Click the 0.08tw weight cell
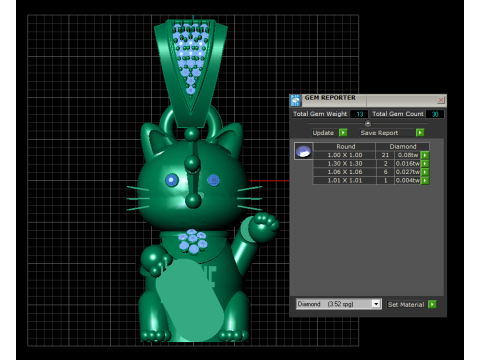 click(407, 155)
